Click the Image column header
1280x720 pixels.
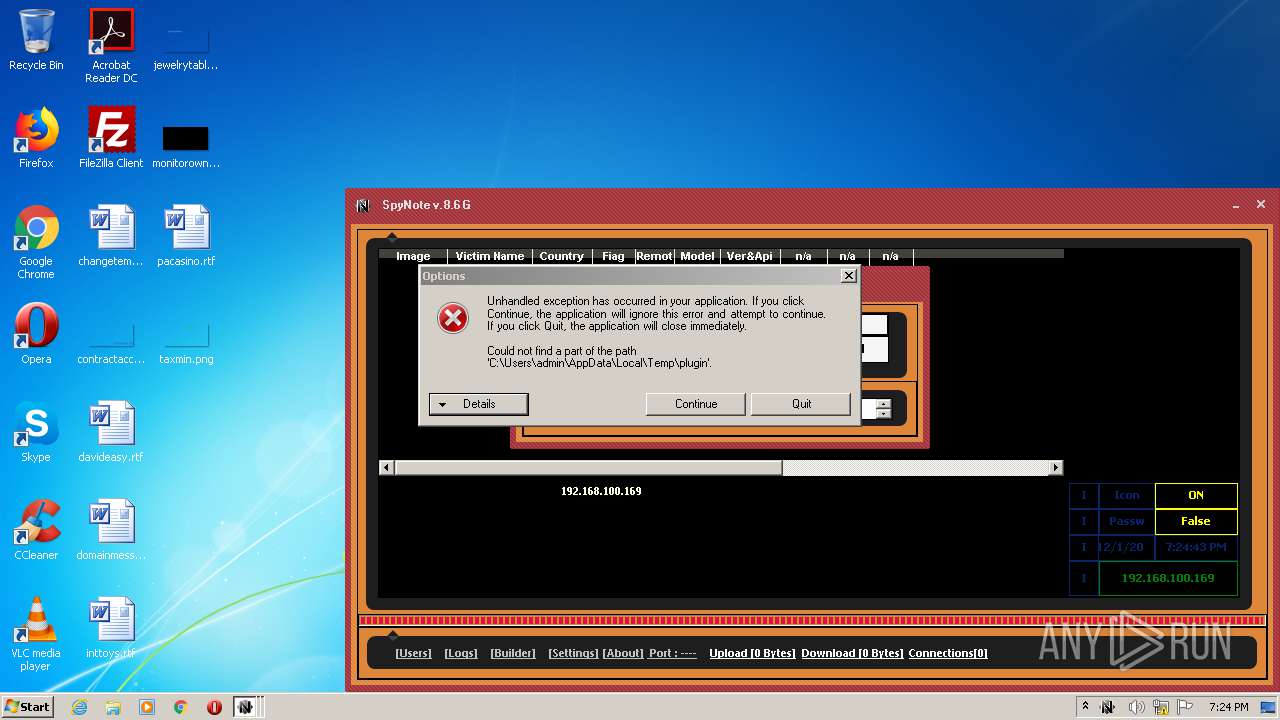coord(413,256)
